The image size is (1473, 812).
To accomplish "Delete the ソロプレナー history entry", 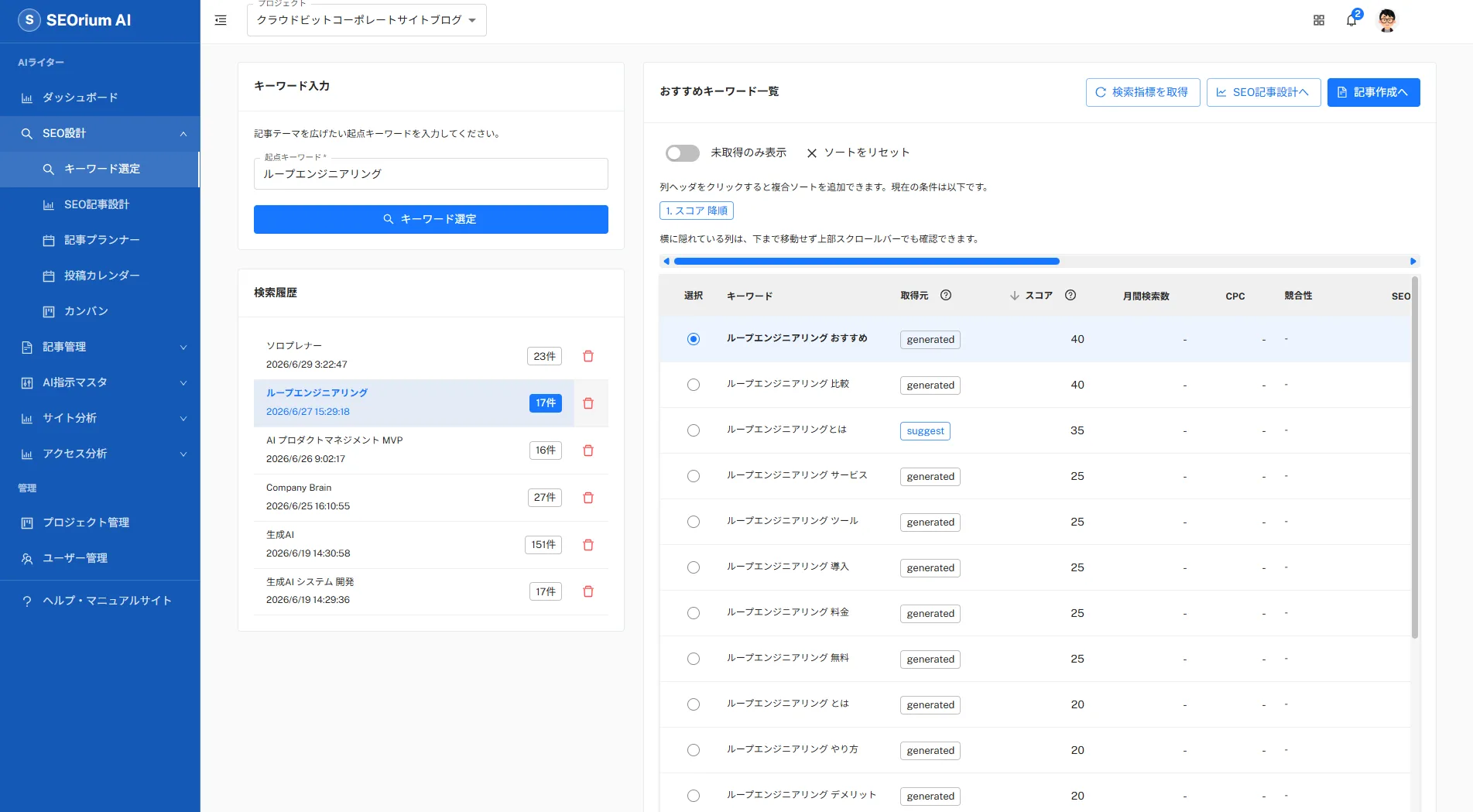I will 588,356.
